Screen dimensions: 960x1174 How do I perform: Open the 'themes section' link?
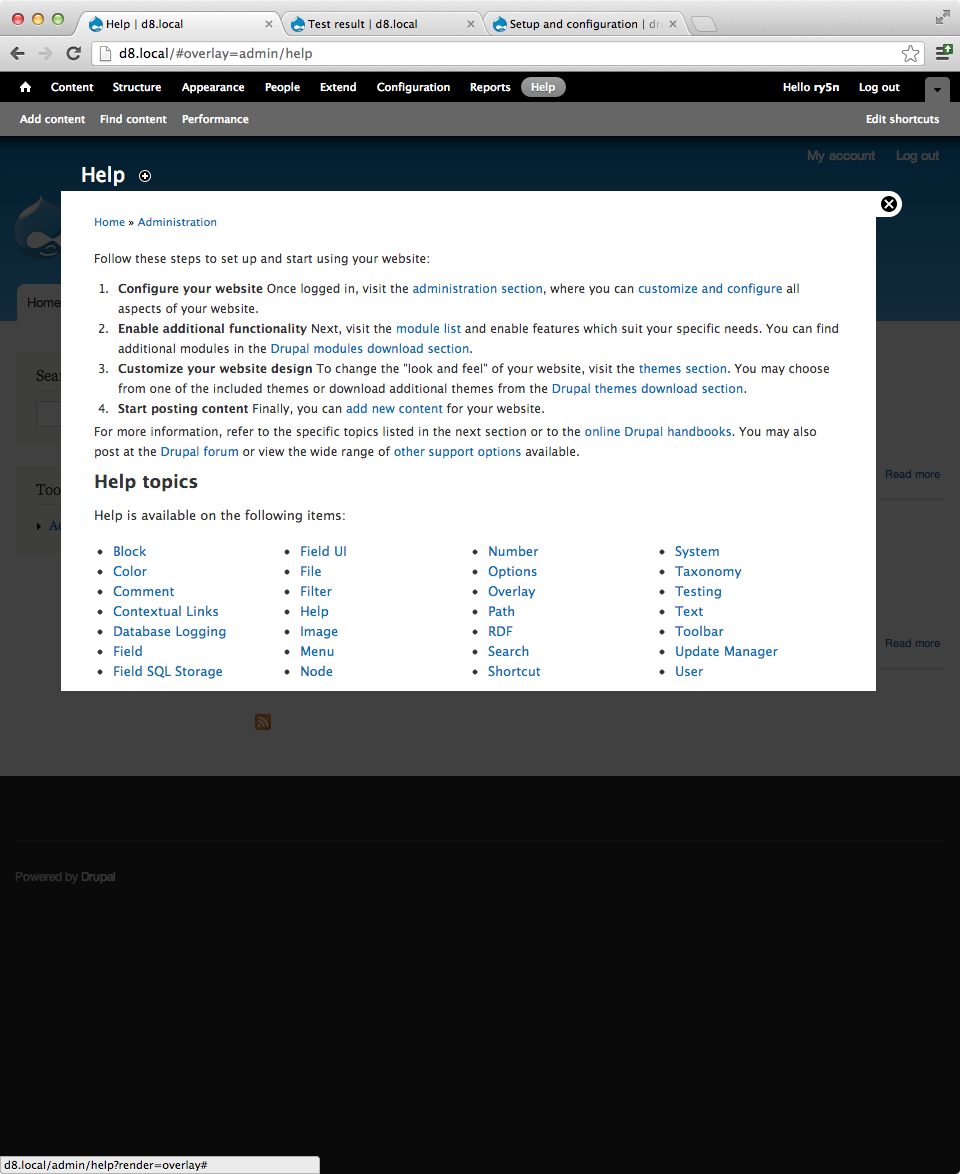pyautogui.click(x=683, y=368)
